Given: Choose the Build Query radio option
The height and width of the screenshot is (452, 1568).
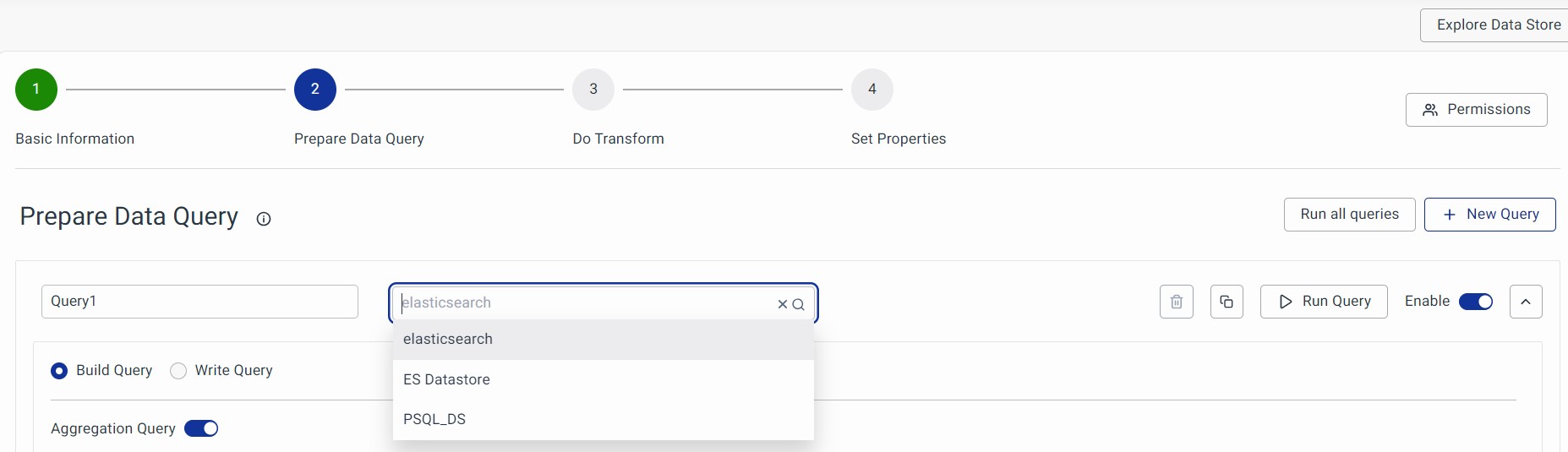Looking at the screenshot, I should point(59,371).
